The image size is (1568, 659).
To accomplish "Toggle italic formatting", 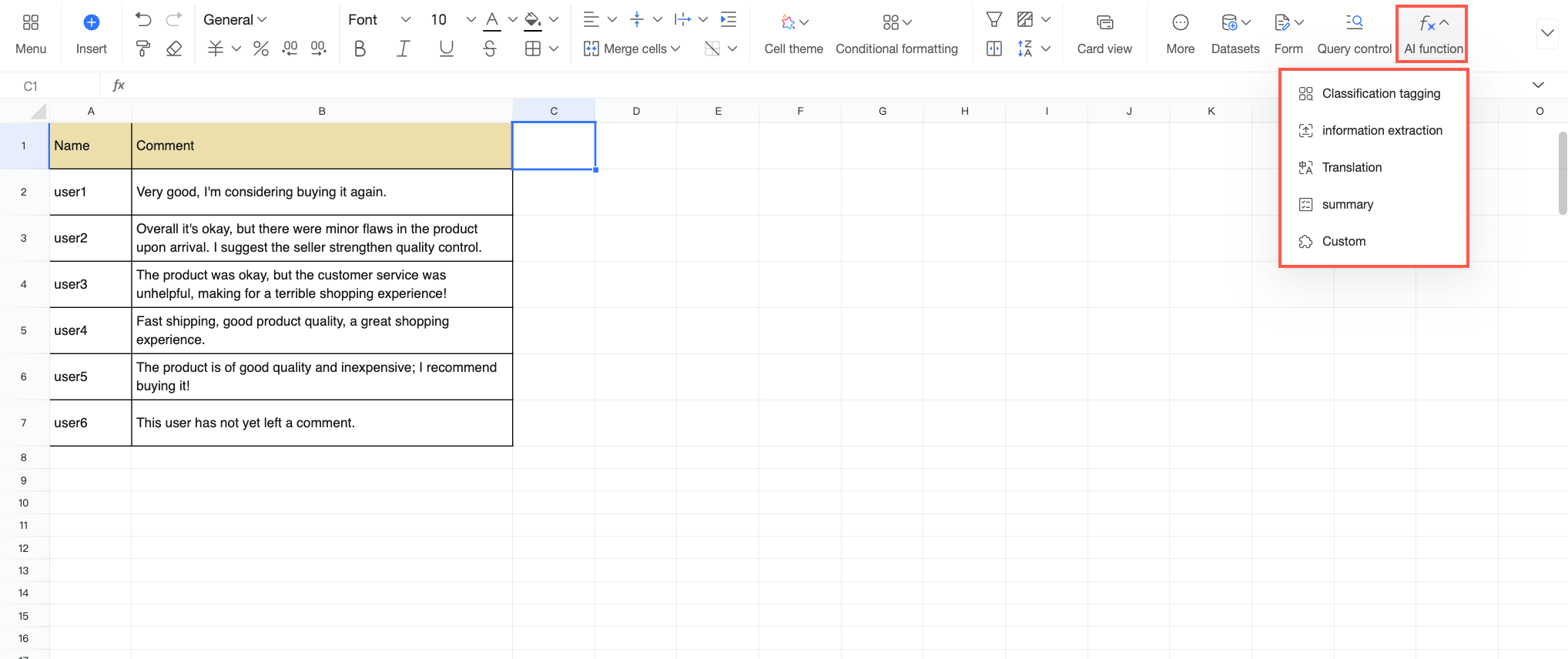I will point(403,49).
